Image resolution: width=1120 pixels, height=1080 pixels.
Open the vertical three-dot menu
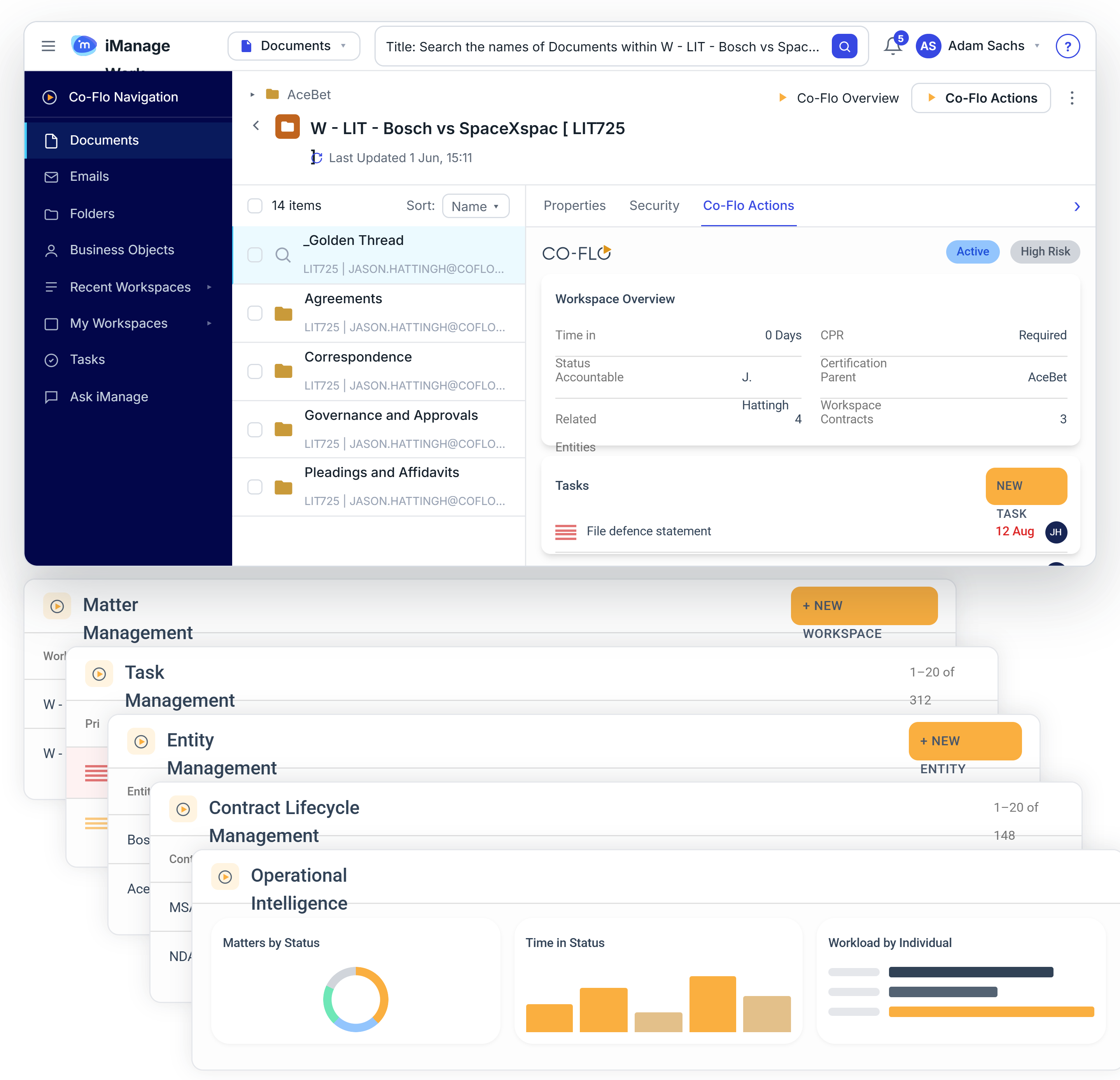(x=1072, y=98)
